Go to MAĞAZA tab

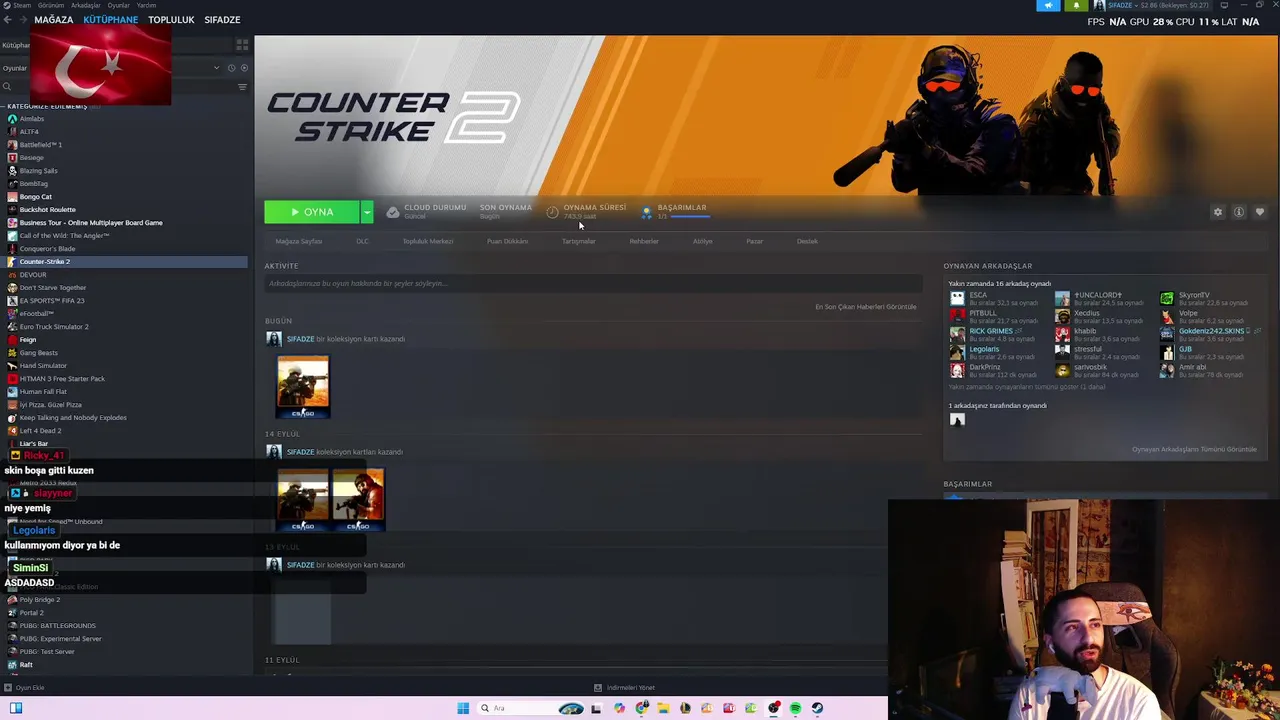[54, 20]
